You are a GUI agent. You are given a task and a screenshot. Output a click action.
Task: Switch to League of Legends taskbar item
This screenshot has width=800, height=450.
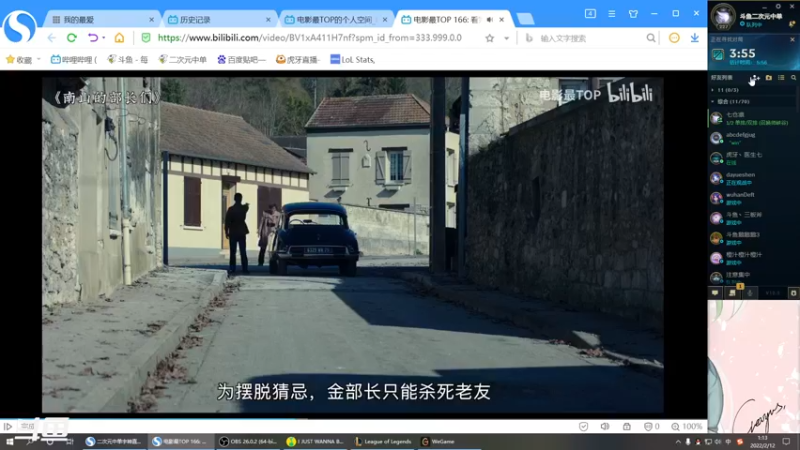[x=383, y=441]
